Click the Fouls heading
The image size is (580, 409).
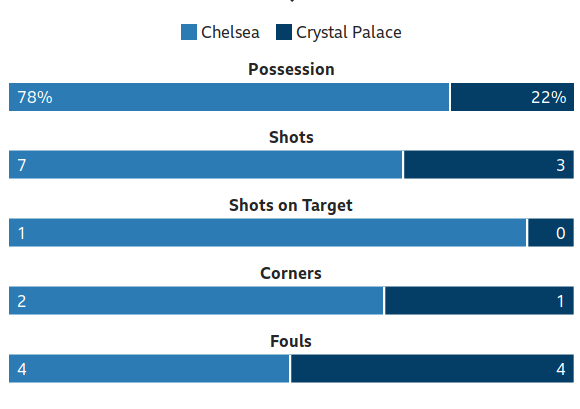point(291,341)
